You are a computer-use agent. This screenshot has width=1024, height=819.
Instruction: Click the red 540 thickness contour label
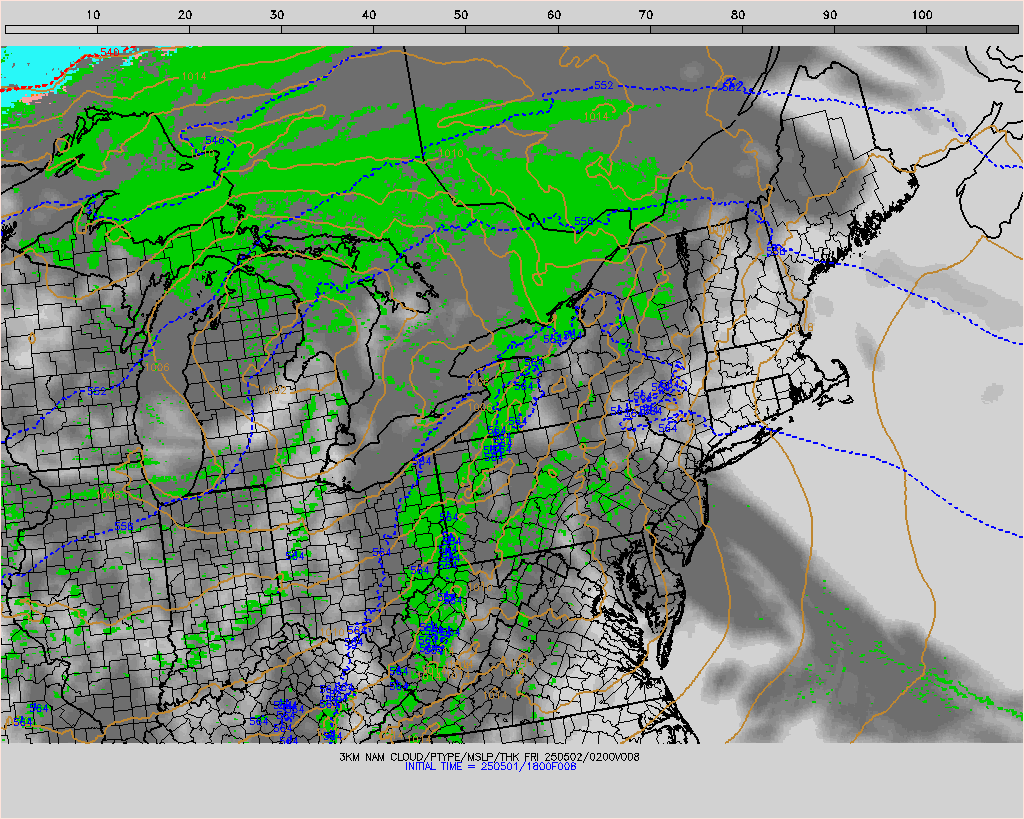tap(110, 52)
